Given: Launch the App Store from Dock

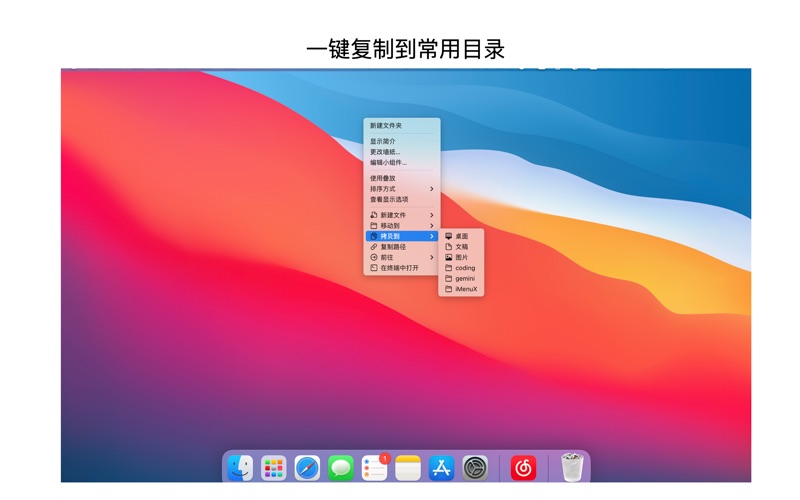Looking at the screenshot, I should pos(441,467).
